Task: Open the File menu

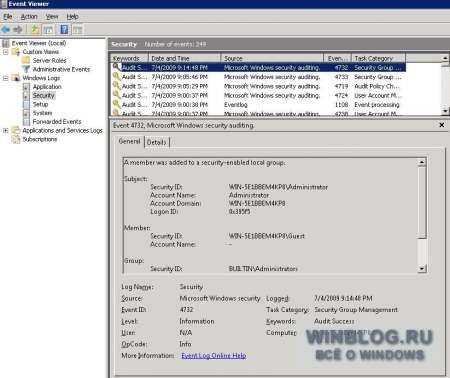Action: click(x=7, y=17)
